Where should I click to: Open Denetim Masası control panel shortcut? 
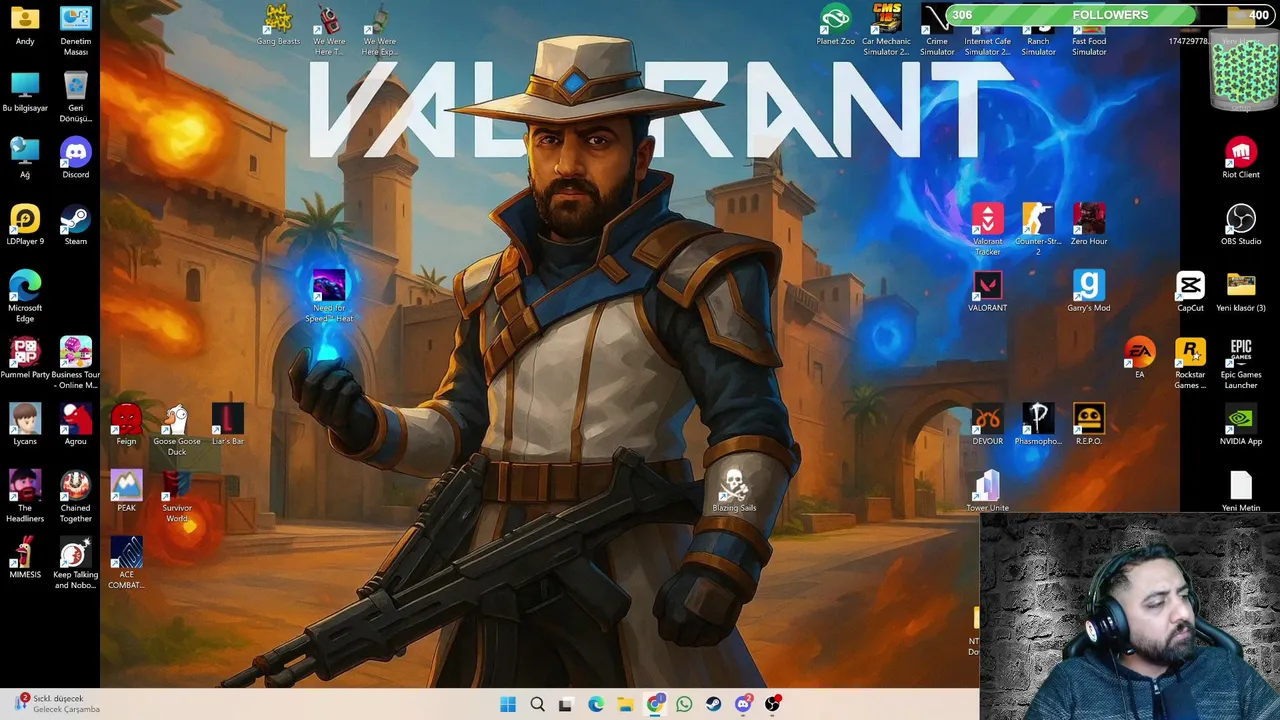(x=75, y=31)
